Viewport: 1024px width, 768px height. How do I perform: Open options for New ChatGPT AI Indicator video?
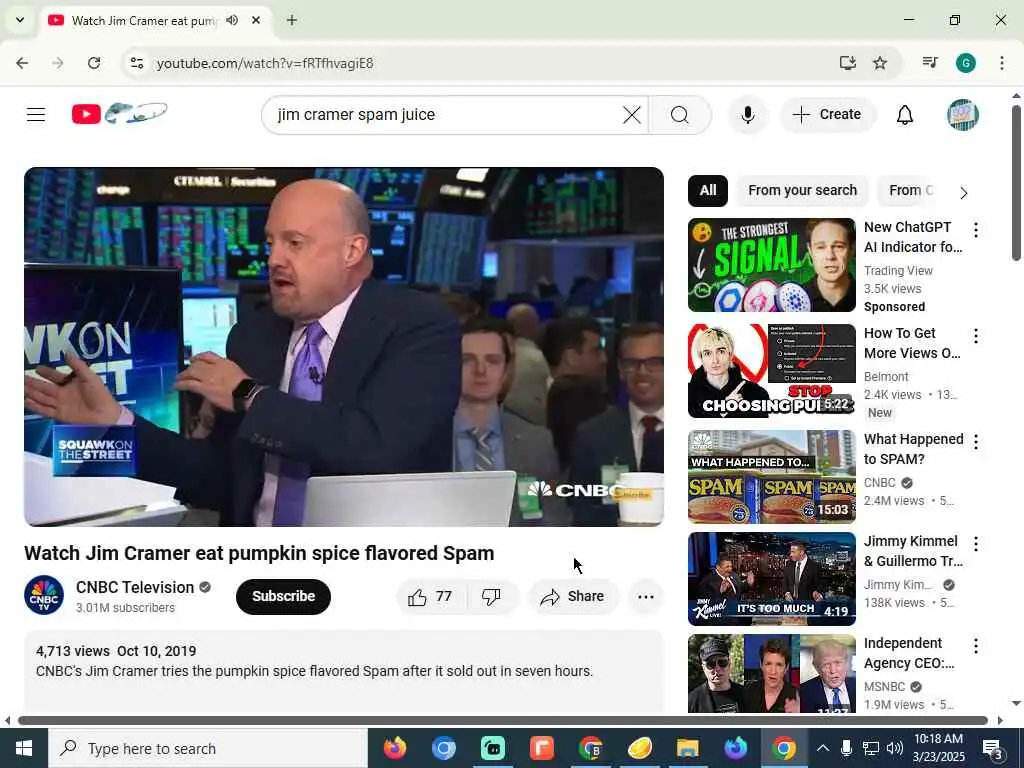point(975,230)
